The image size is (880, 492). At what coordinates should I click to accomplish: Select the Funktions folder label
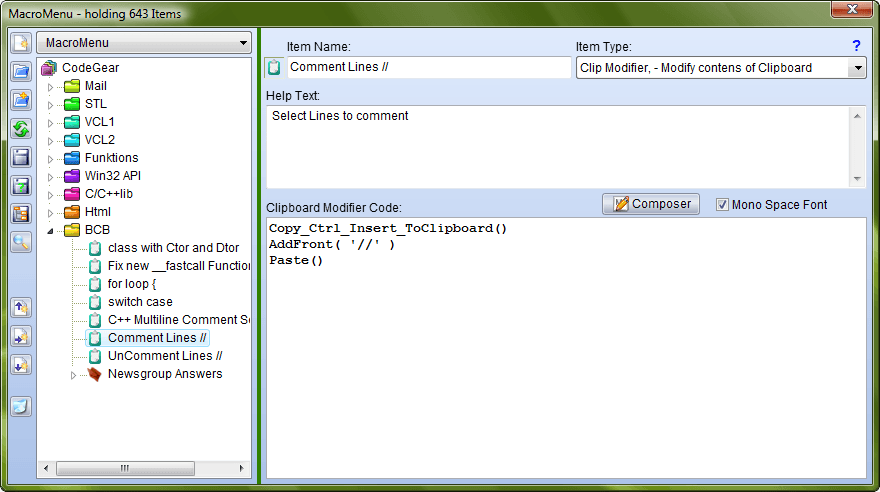click(x=111, y=158)
